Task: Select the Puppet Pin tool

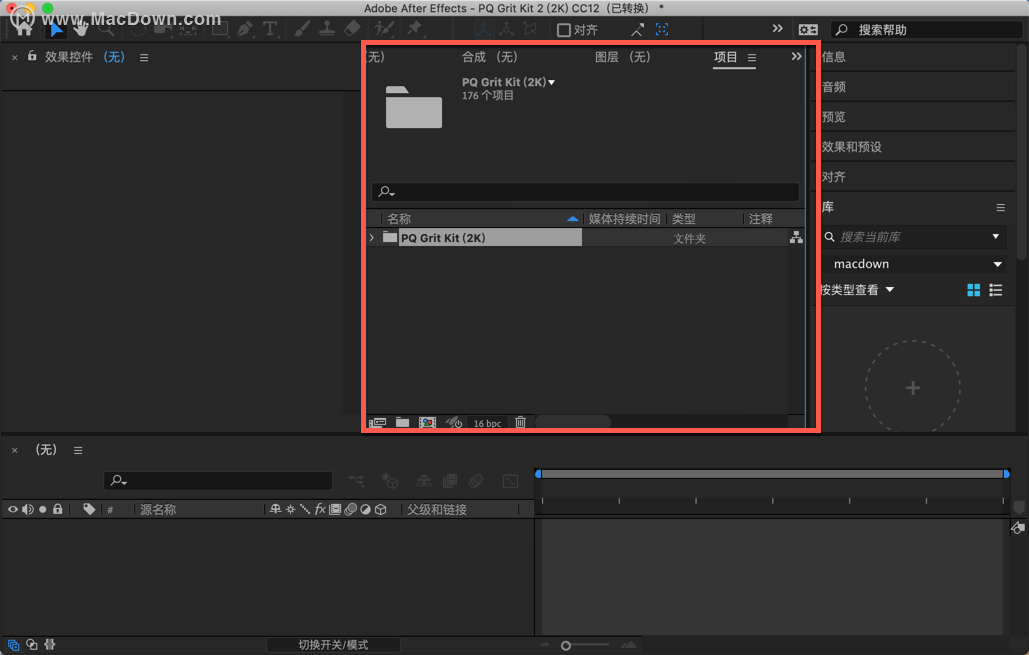Action: [415, 29]
